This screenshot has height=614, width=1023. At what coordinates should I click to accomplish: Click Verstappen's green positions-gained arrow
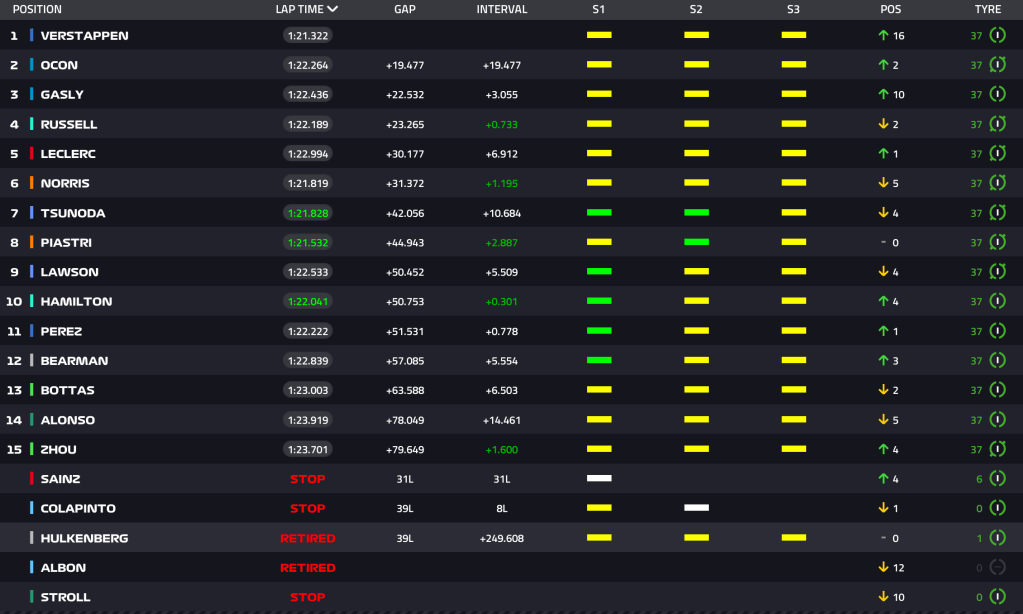coord(883,35)
